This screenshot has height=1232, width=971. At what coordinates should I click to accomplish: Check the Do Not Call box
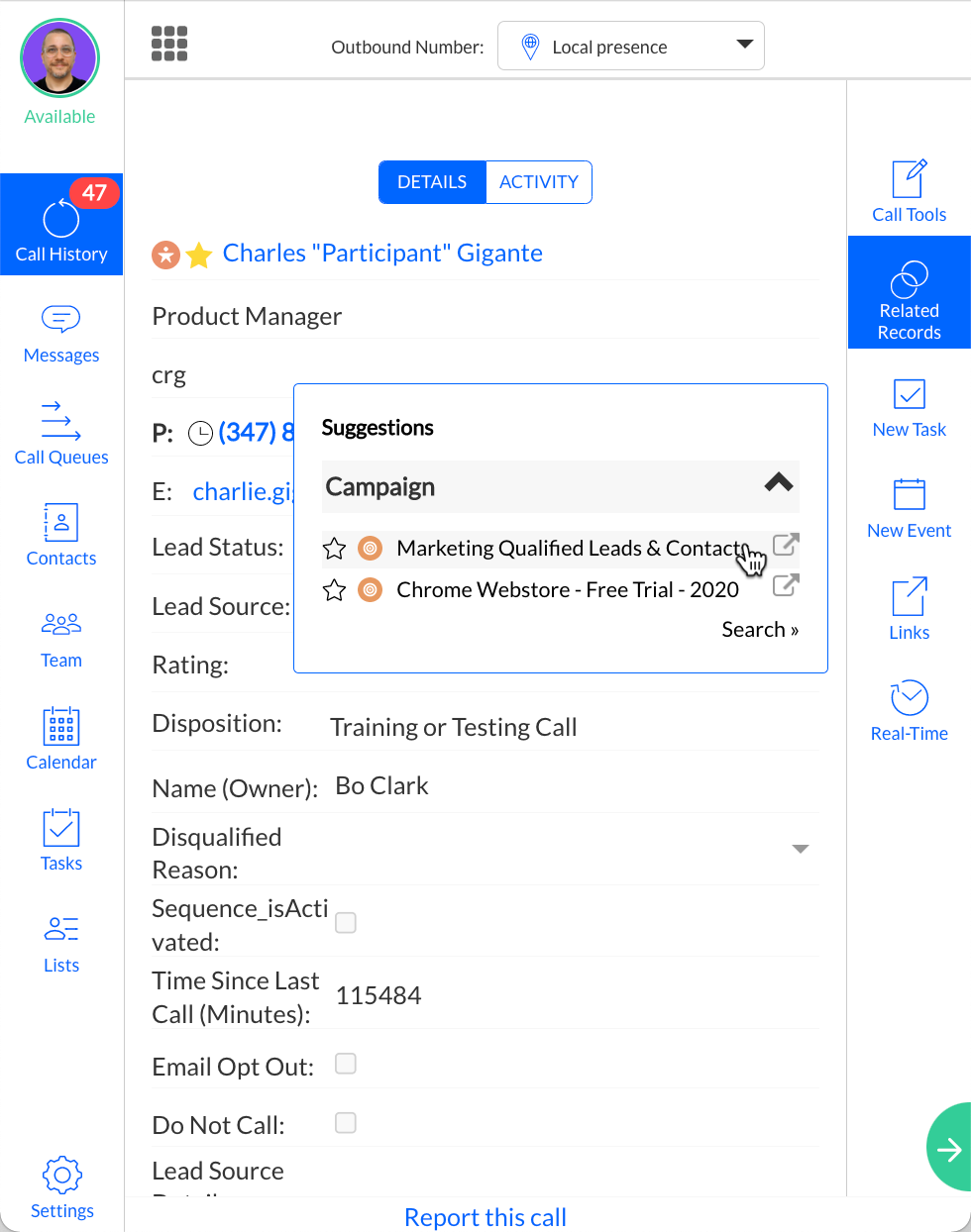(x=346, y=1123)
